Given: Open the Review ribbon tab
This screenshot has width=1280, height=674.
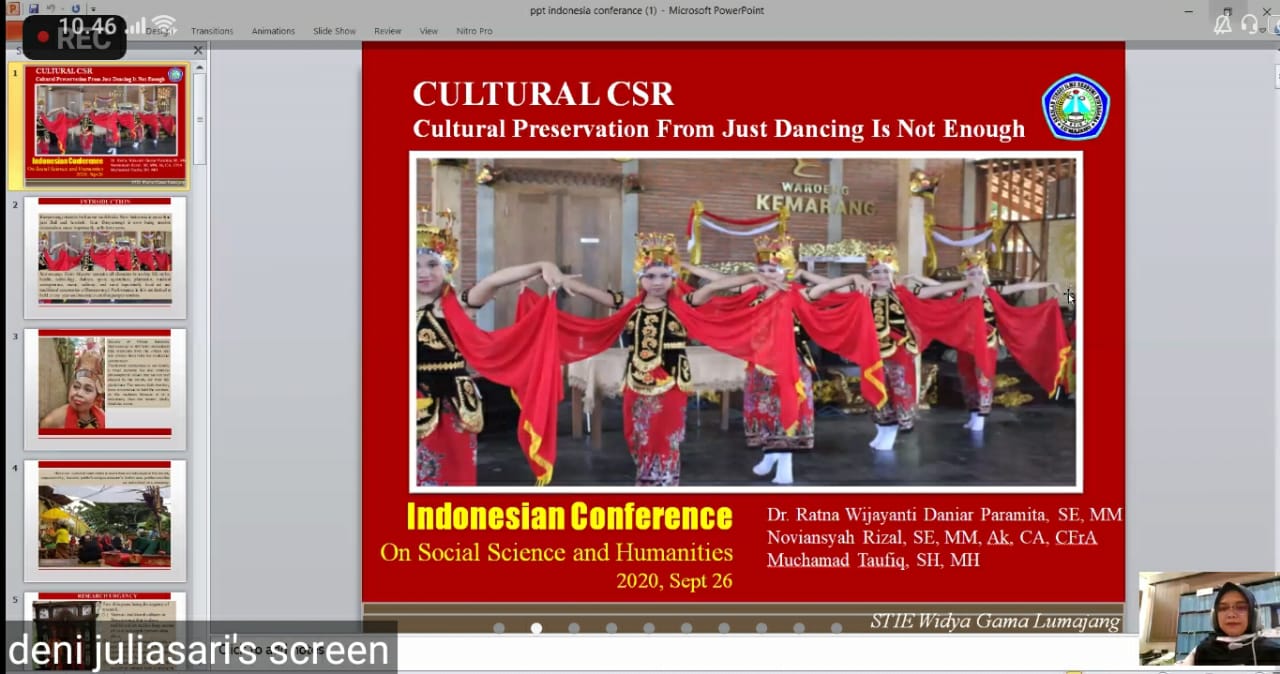Looking at the screenshot, I should (x=388, y=31).
